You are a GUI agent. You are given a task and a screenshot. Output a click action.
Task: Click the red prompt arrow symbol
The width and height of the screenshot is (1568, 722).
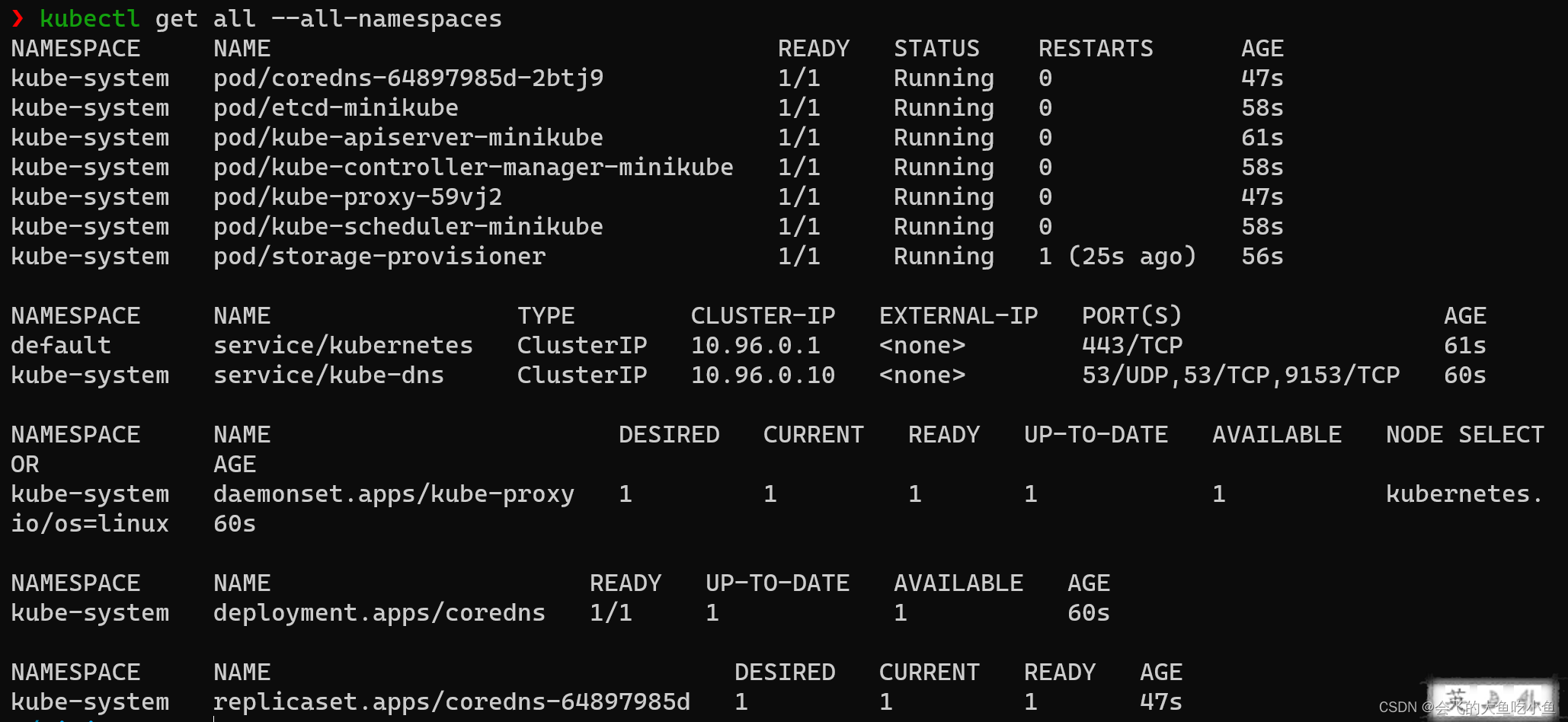(18, 18)
